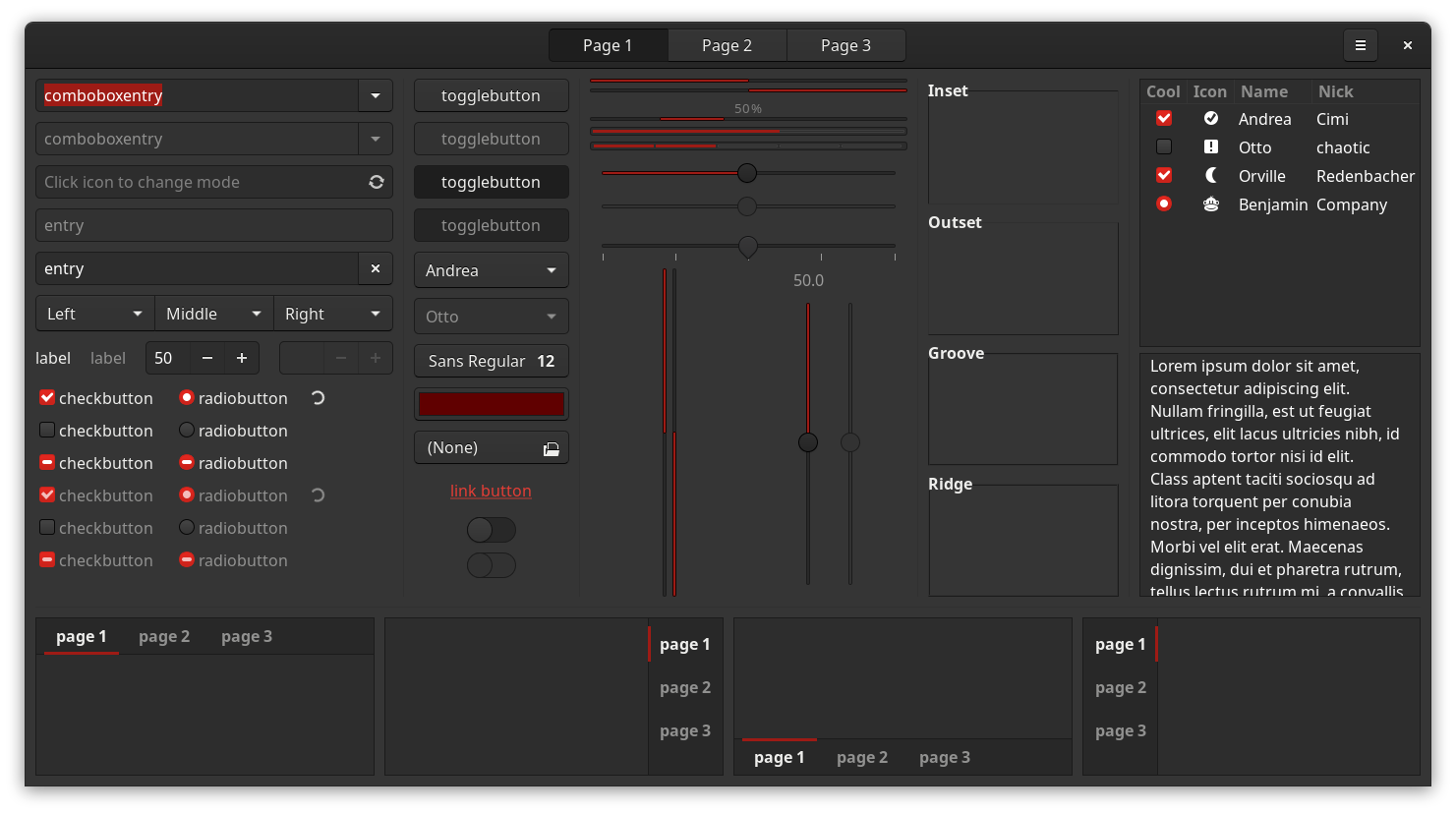The height and width of the screenshot is (814, 1456).
Task: Toggle Cool checkbox for Andrea
Action: (x=1164, y=118)
